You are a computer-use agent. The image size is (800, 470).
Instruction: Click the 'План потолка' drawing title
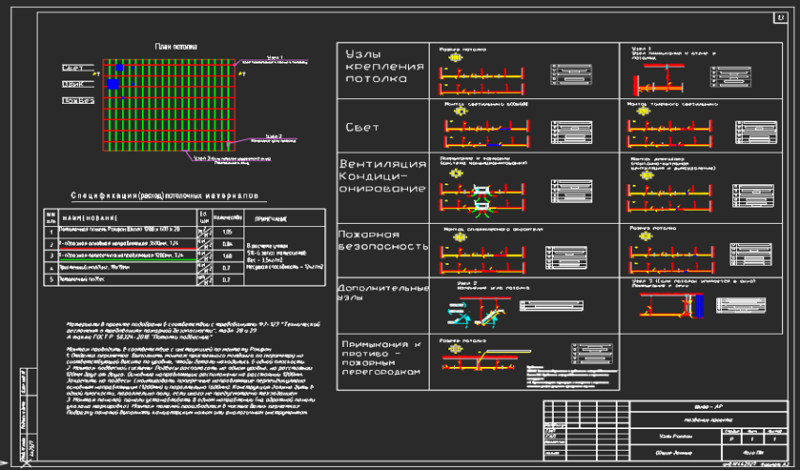click(176, 47)
